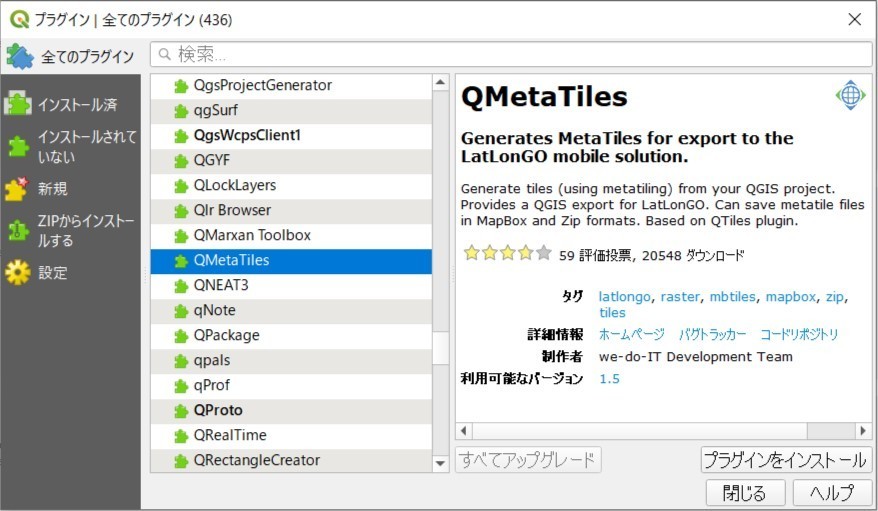Open the バグトラッカー link
878x511 pixels.
(x=712, y=334)
